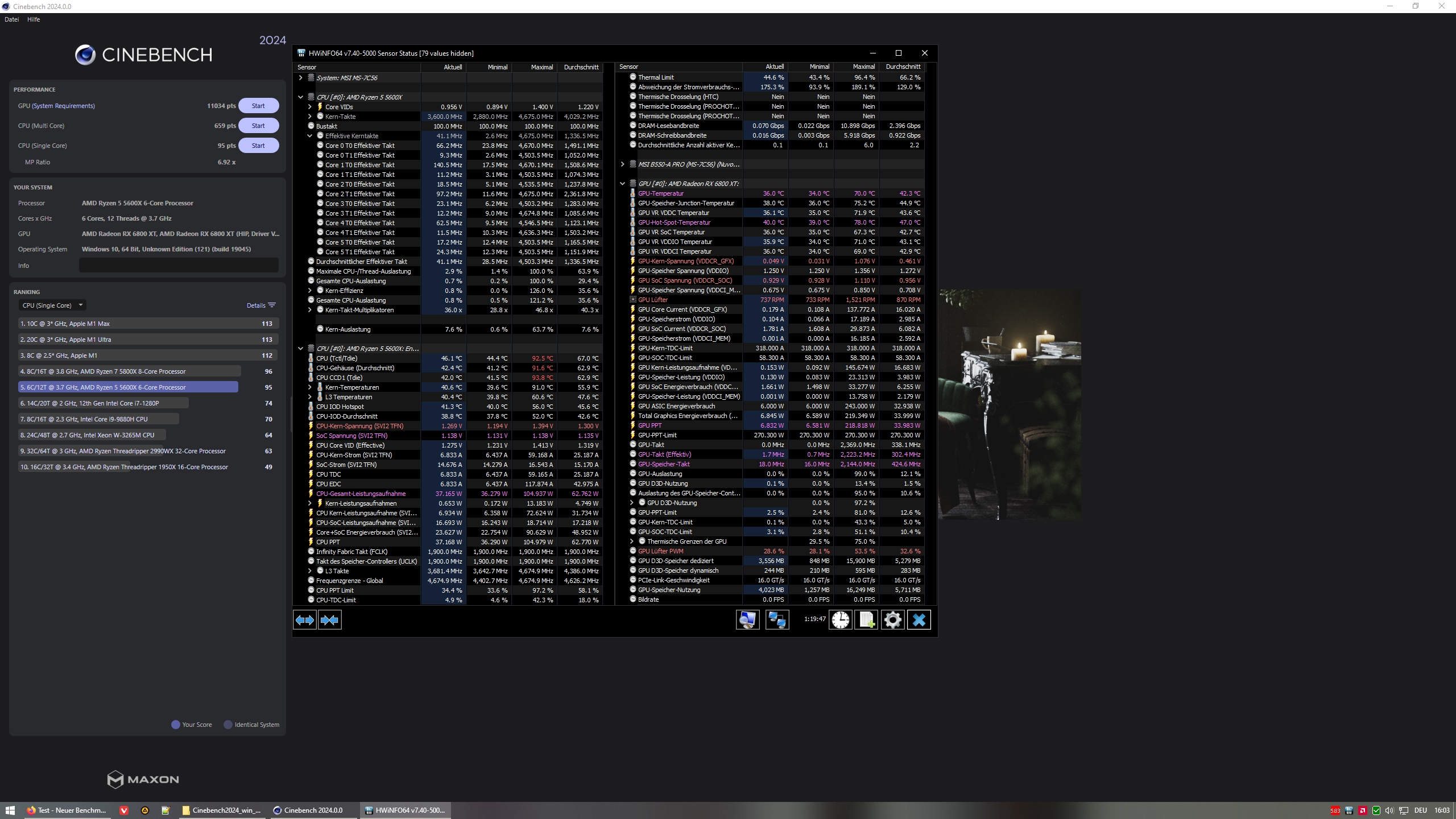Open the HWiNFO system summary monitor icon
Image resolution: width=1456 pixels, height=819 pixels.
point(747,620)
